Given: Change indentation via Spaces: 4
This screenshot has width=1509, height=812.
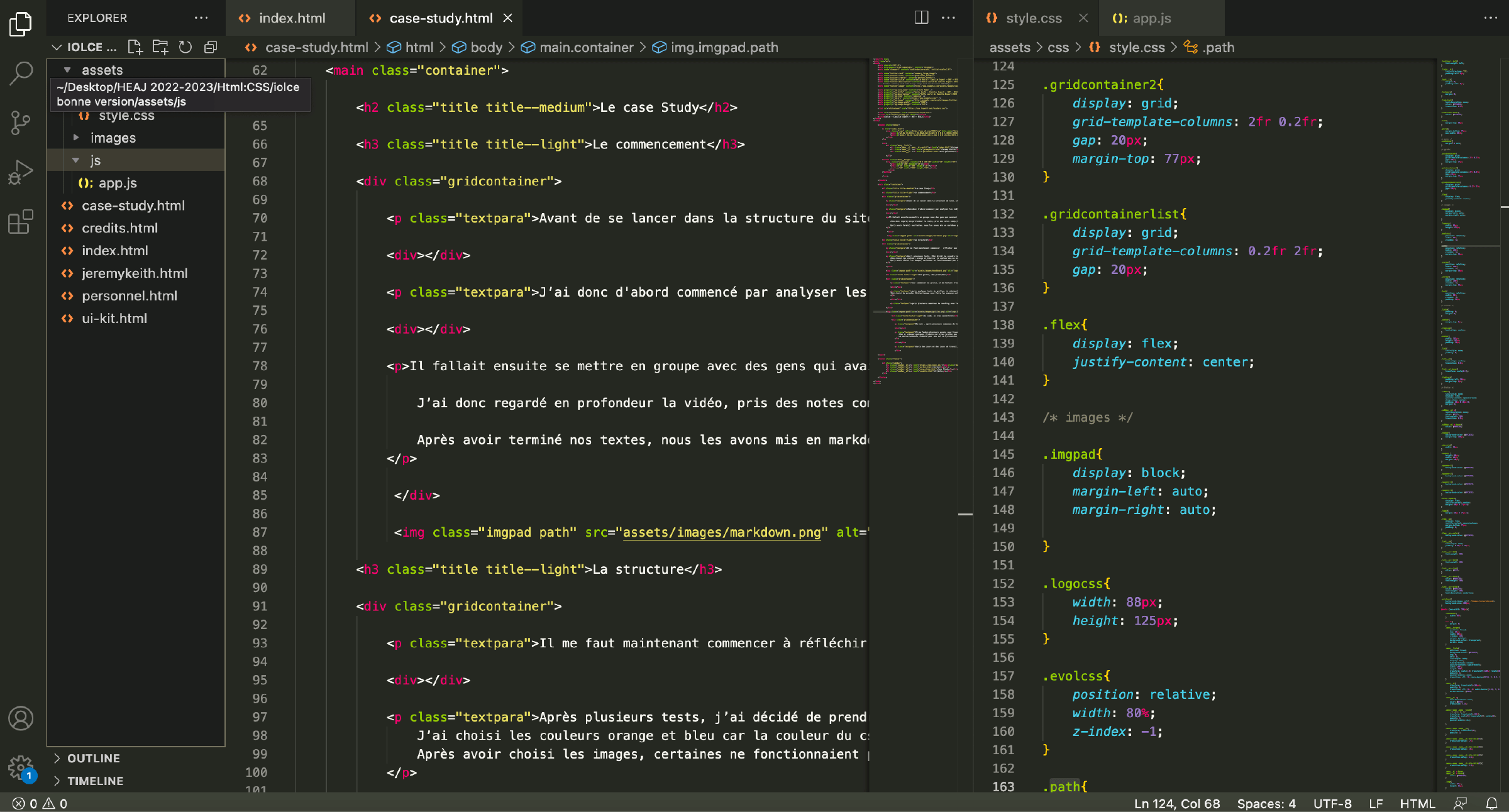Looking at the screenshot, I should [x=1266, y=804].
